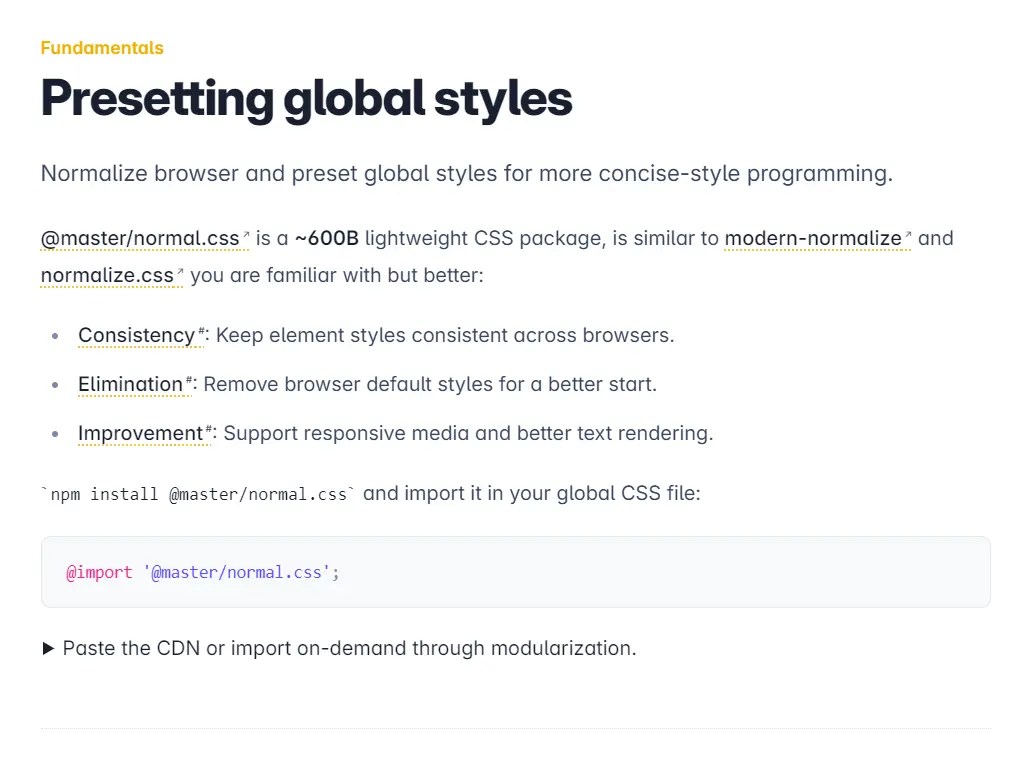Jump to the Improvement section link
The width and height of the screenshot is (1019, 757).
140,433
